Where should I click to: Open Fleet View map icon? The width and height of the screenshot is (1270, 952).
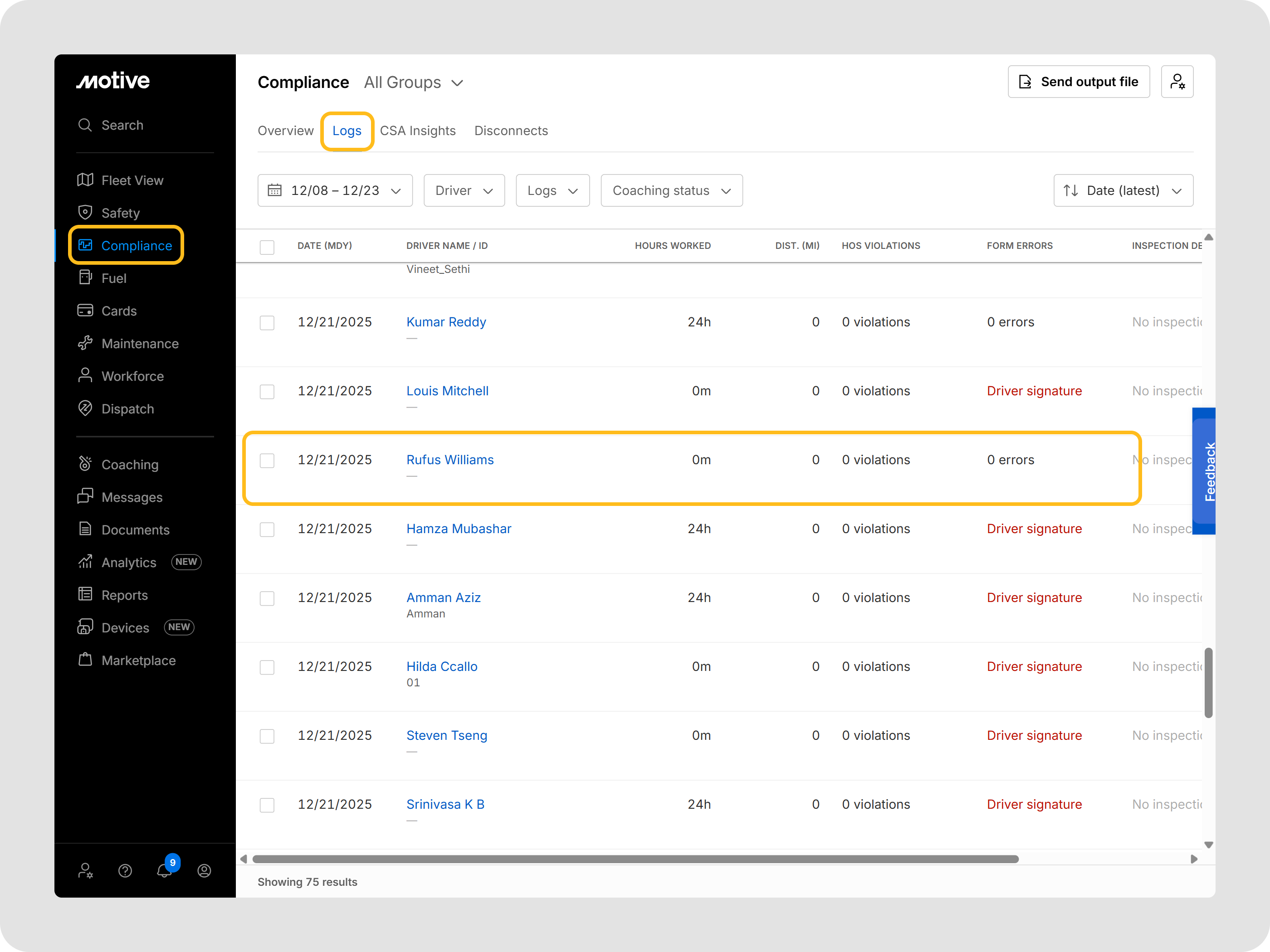86,180
